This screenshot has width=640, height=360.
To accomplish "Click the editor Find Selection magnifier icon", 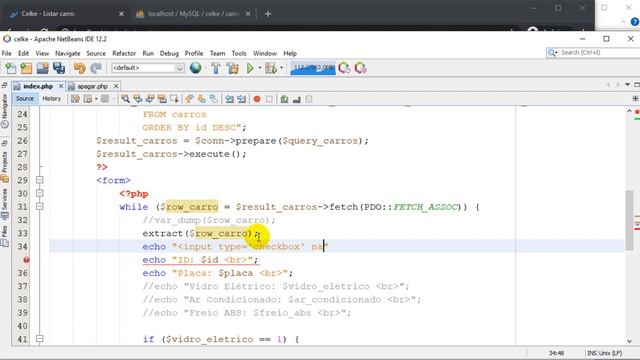I will pyautogui.click(x=125, y=99).
